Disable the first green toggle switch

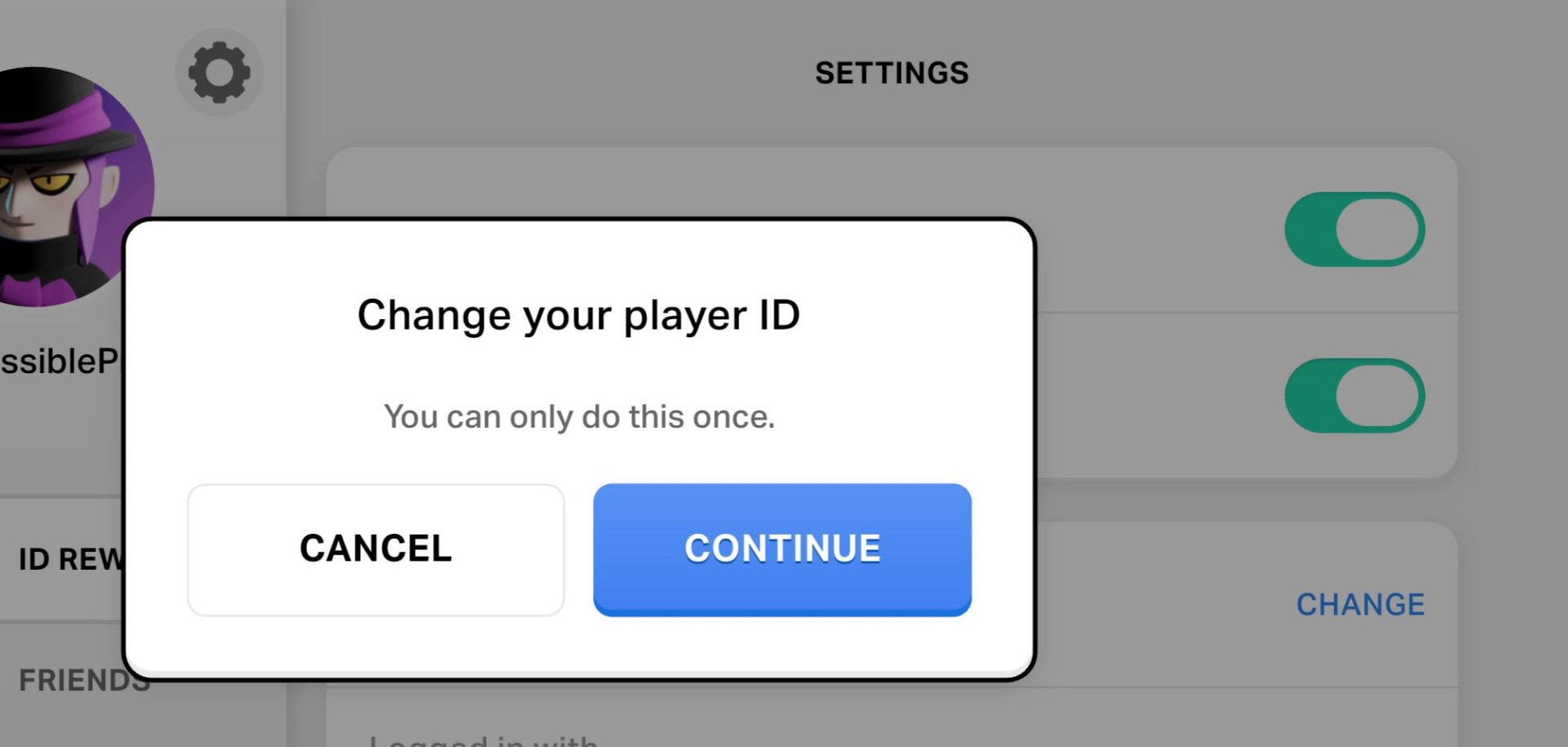click(x=1355, y=229)
